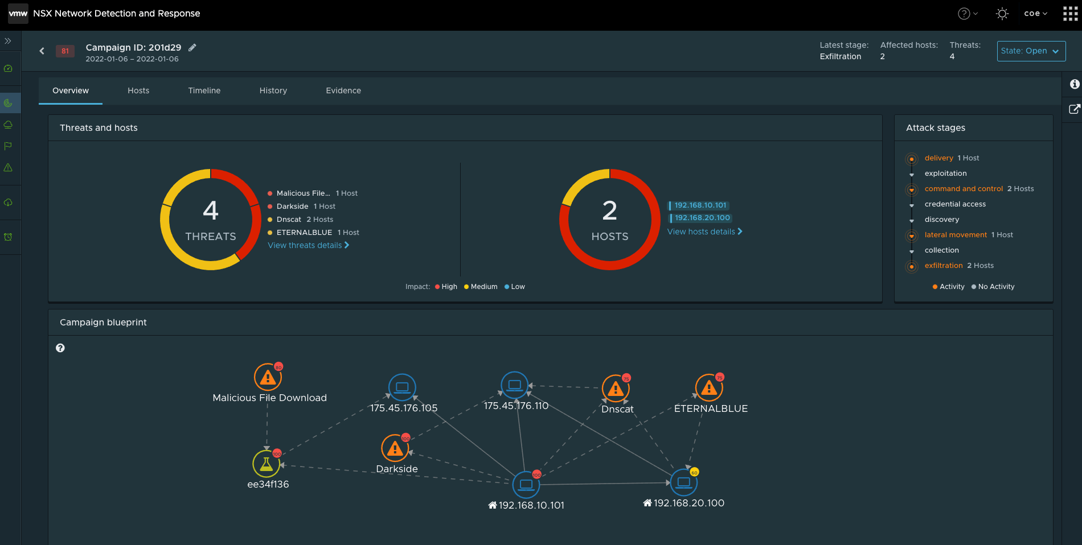Open the info panel icon on right edge
Image resolution: width=1082 pixels, height=545 pixels.
point(1074,84)
